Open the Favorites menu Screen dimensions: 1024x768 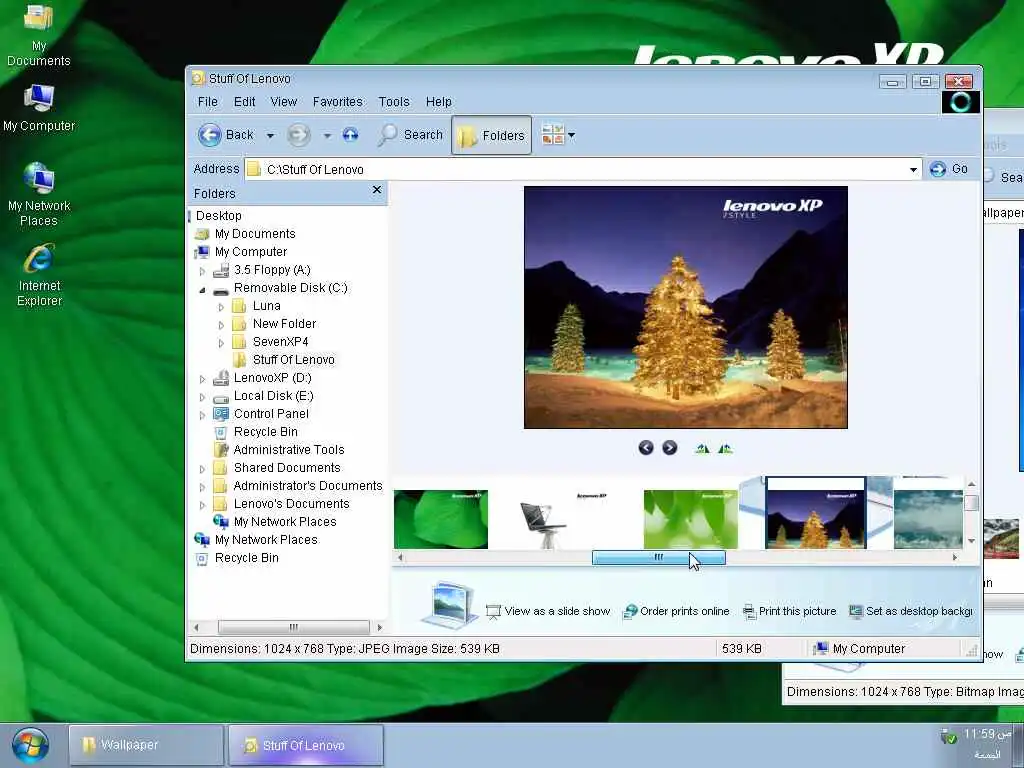tap(338, 102)
